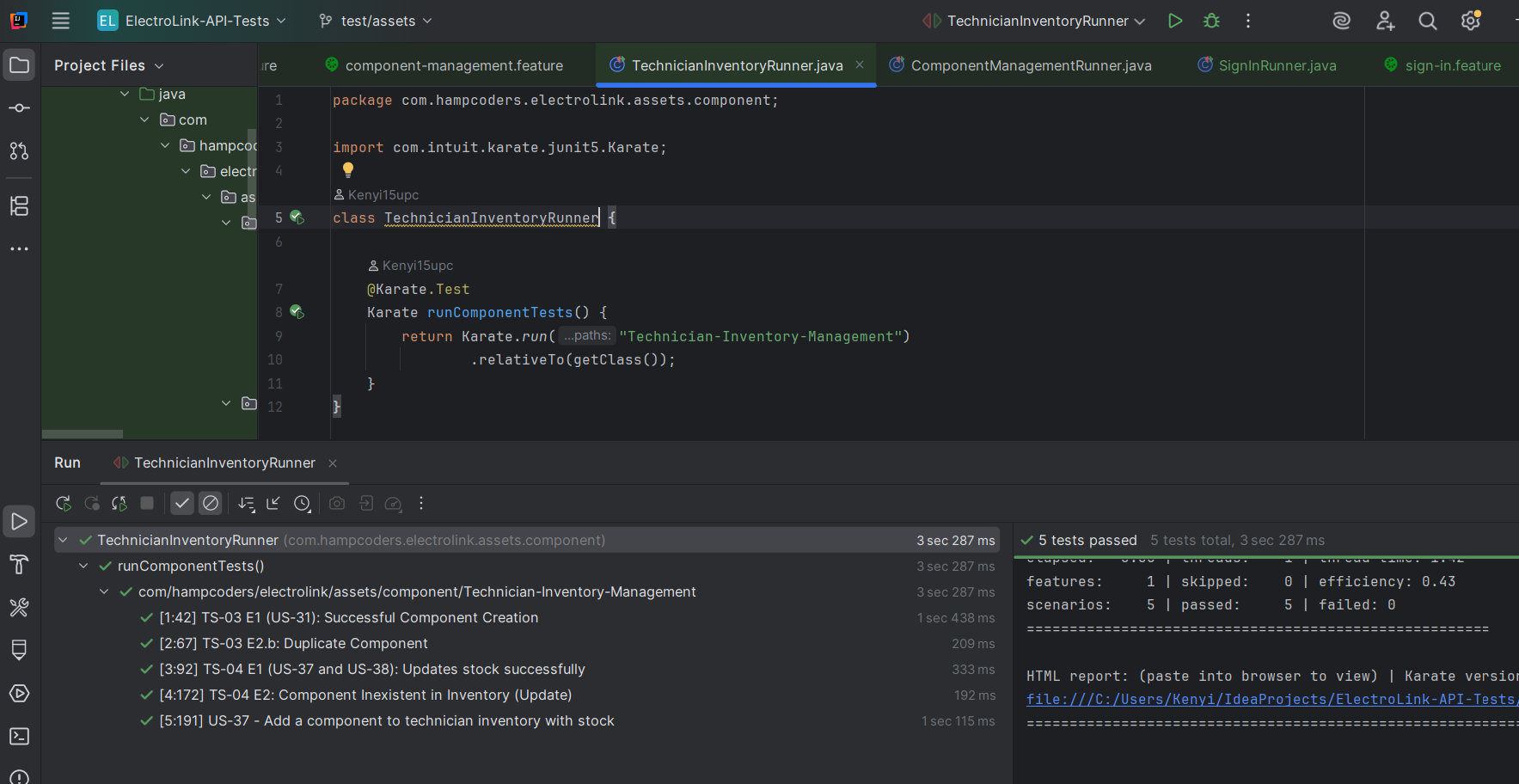The width and height of the screenshot is (1519, 784).
Task: Collapse the hampcoders package node
Action: (165, 145)
